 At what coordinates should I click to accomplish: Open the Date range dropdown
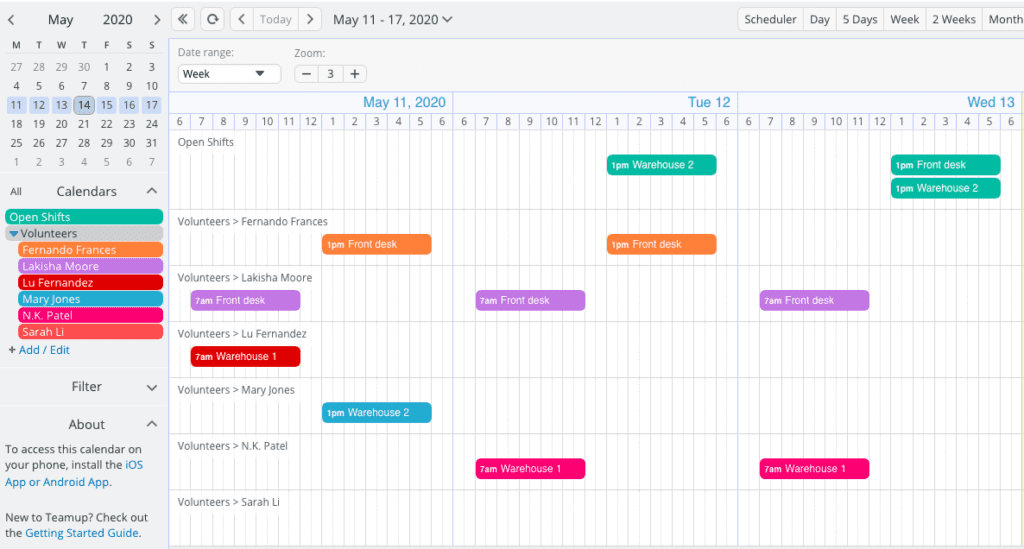(229, 74)
